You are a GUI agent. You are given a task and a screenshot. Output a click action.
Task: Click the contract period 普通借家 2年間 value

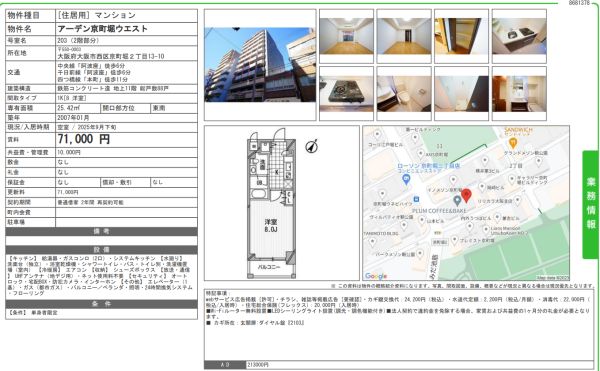[91, 202]
